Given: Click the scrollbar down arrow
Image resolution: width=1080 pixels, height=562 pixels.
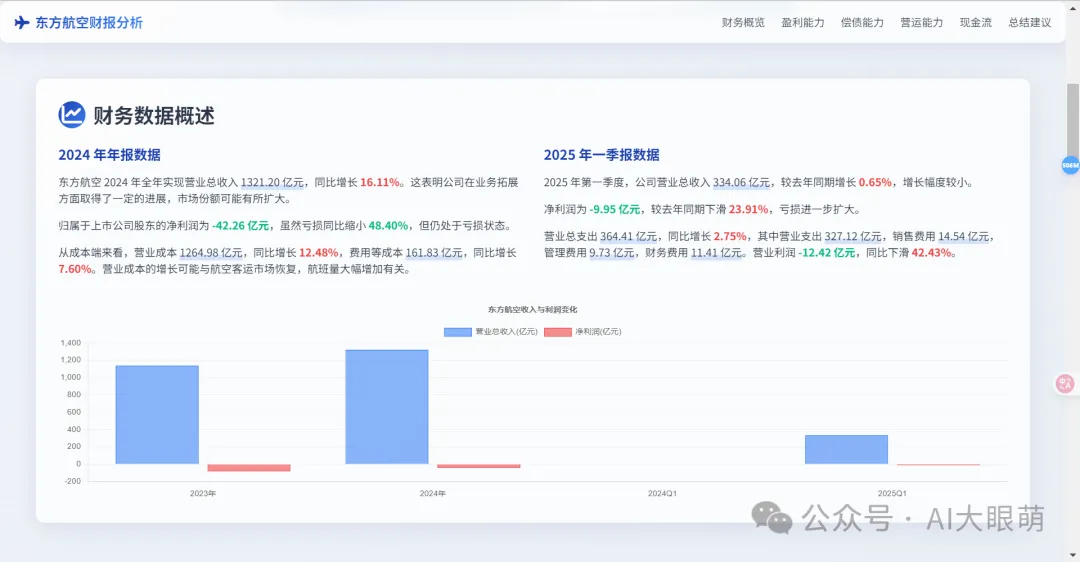Looking at the screenshot, I should click(1073, 554).
